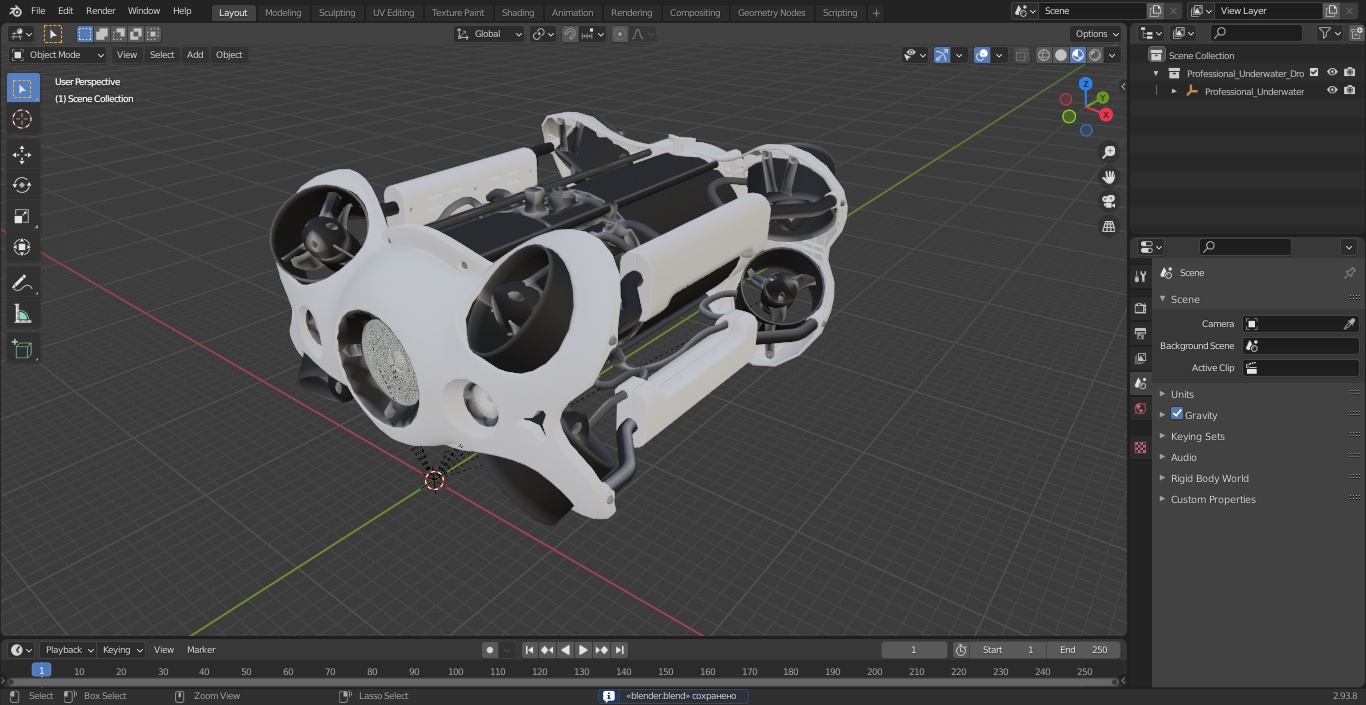Switch to the Modeling workspace tab

coord(283,12)
